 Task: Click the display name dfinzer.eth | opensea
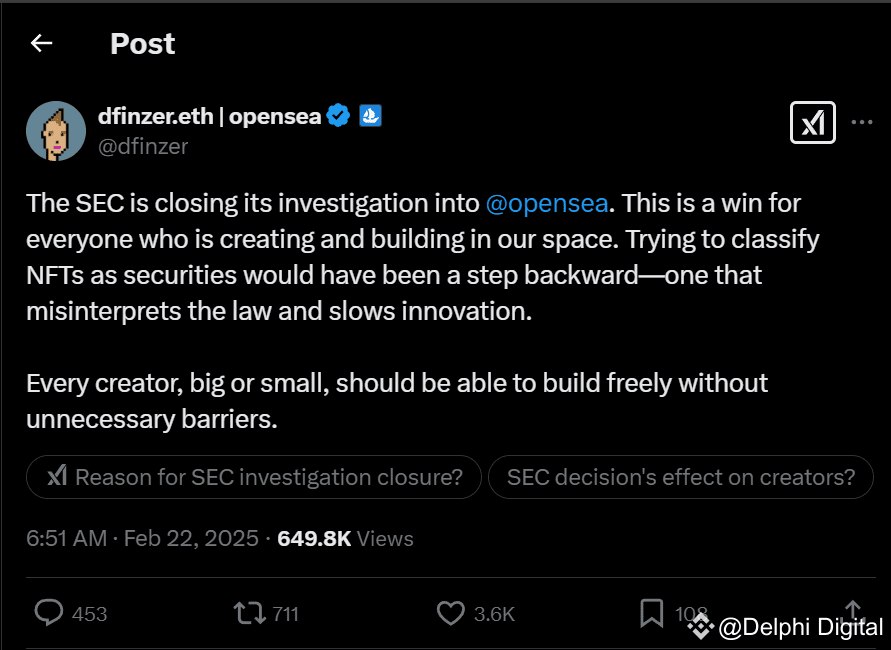pyautogui.click(x=209, y=116)
